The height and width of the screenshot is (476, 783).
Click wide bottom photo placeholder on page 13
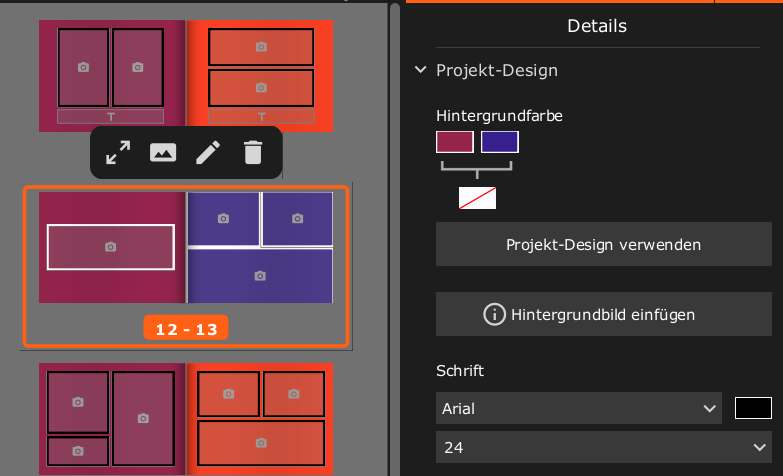pos(260,276)
